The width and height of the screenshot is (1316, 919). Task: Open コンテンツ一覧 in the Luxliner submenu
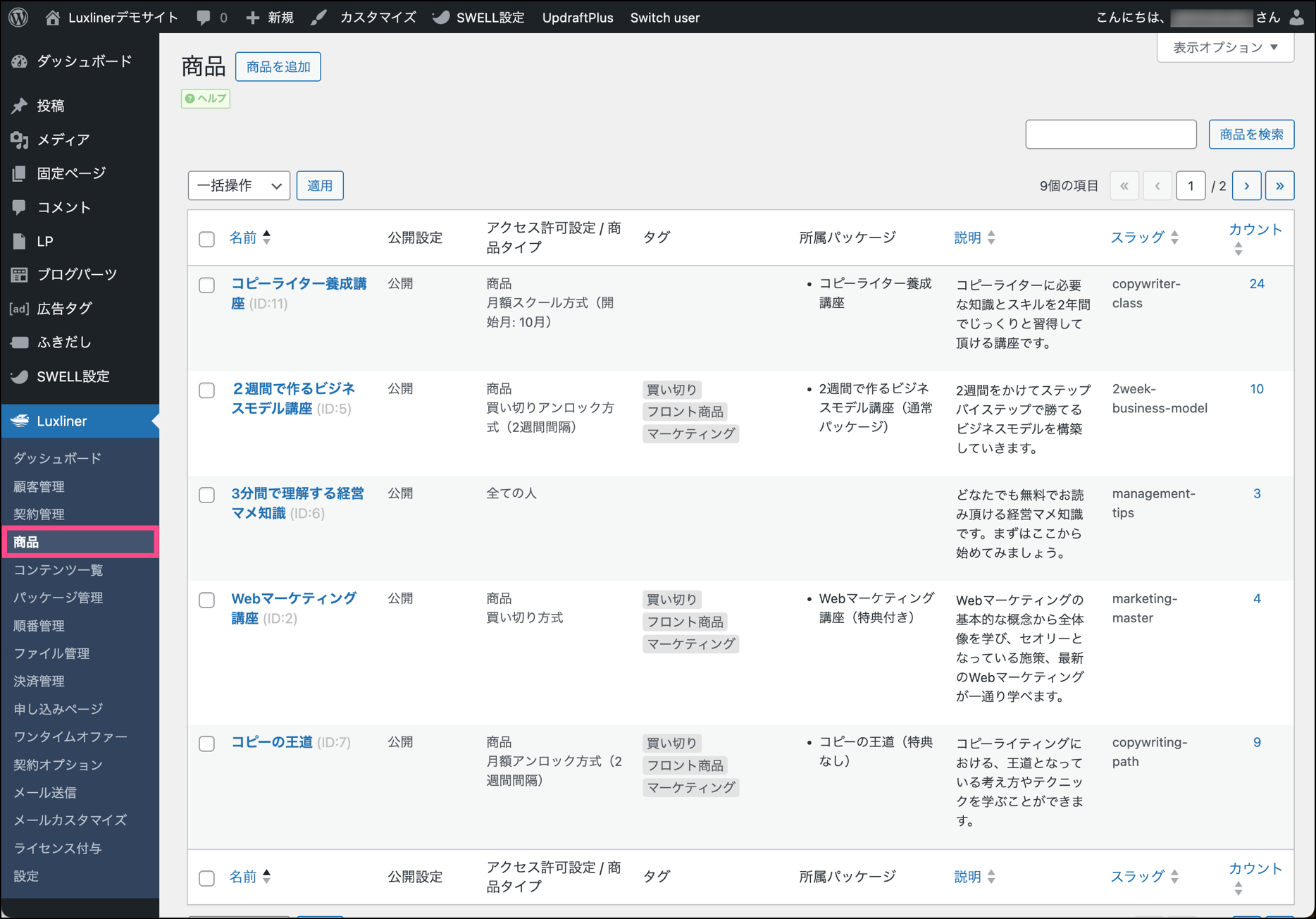pyautogui.click(x=58, y=569)
